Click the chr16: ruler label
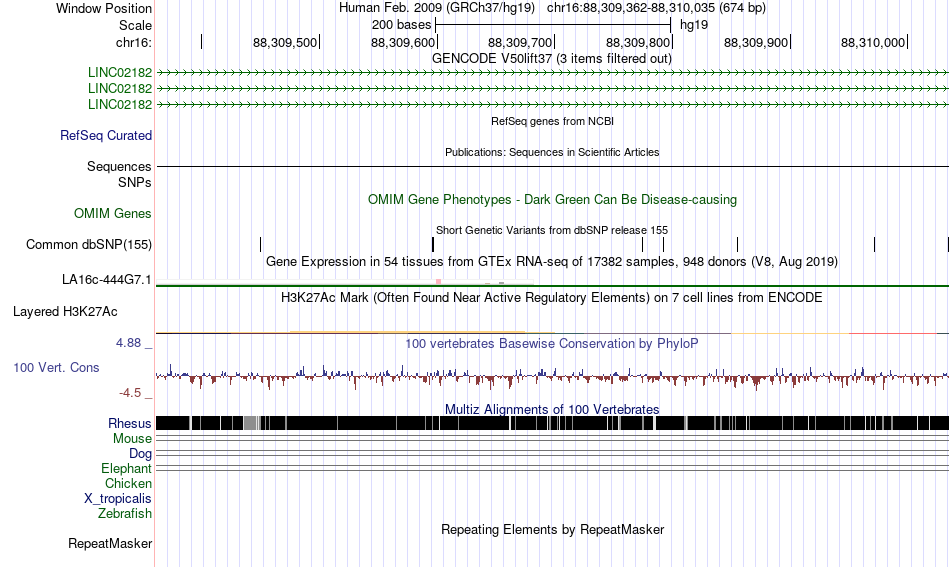Image resolution: width=950 pixels, height=567 pixels. pos(133,42)
